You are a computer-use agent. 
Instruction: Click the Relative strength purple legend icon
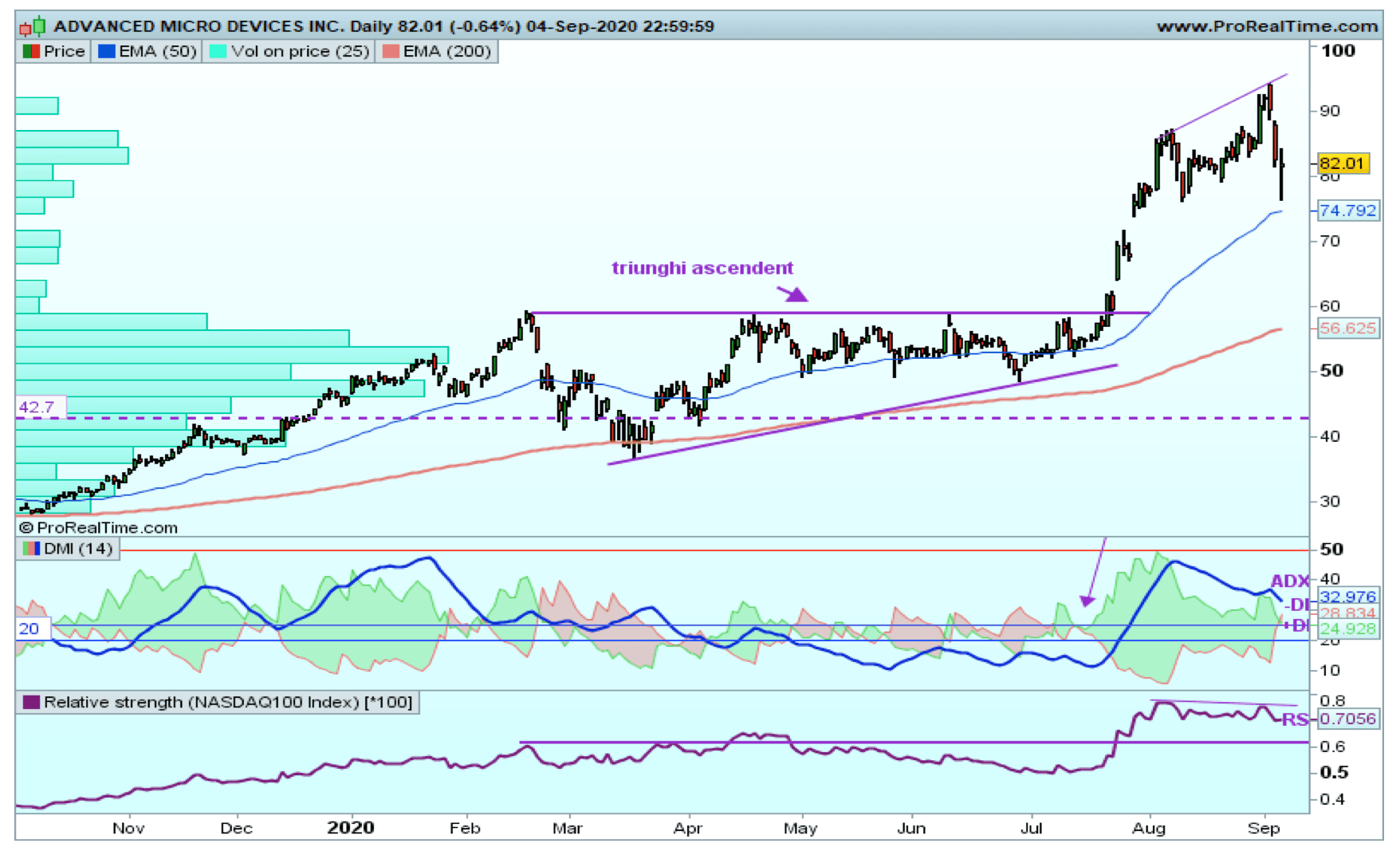point(31,702)
